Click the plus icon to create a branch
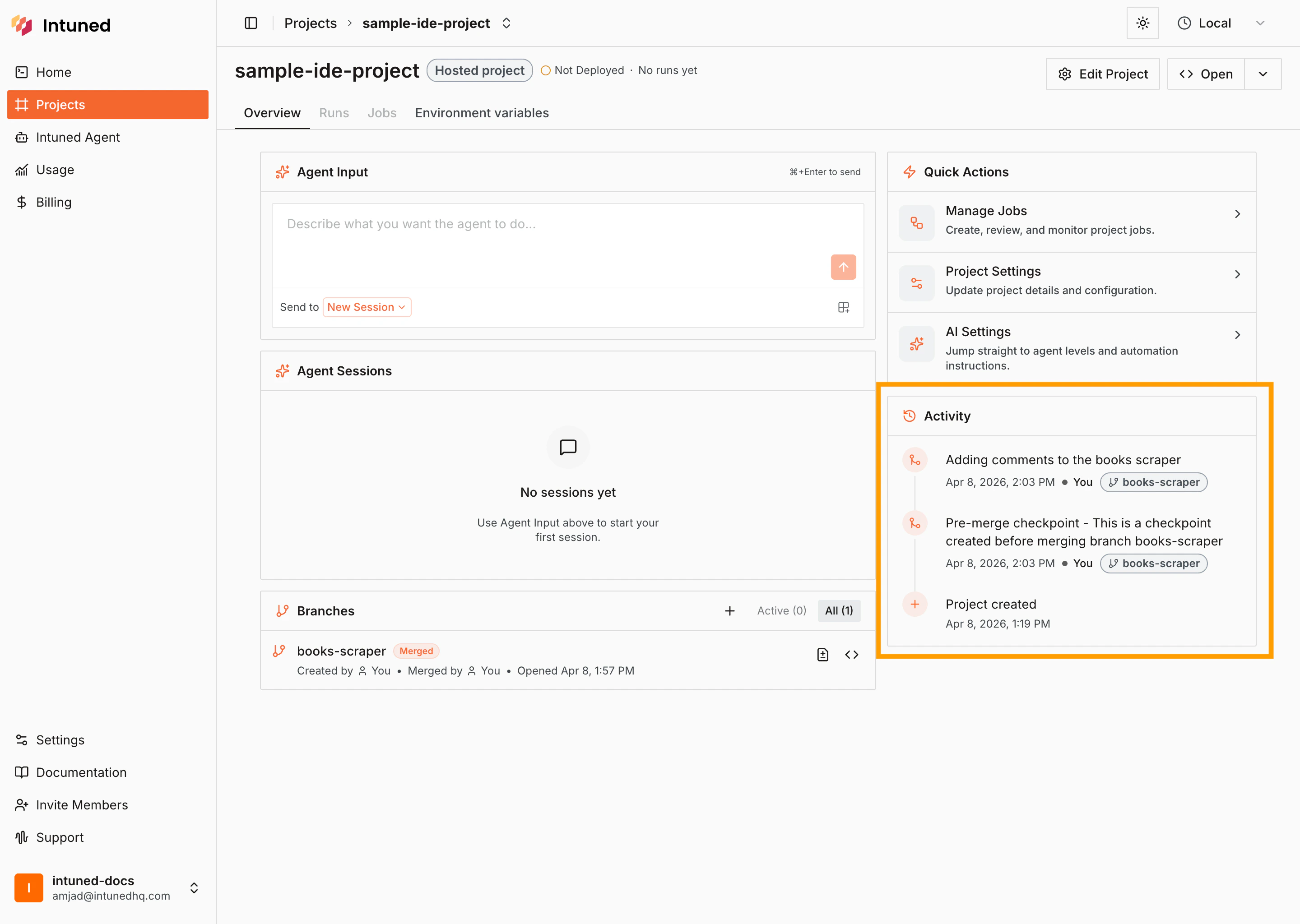This screenshot has height=924, width=1300. click(x=730, y=610)
